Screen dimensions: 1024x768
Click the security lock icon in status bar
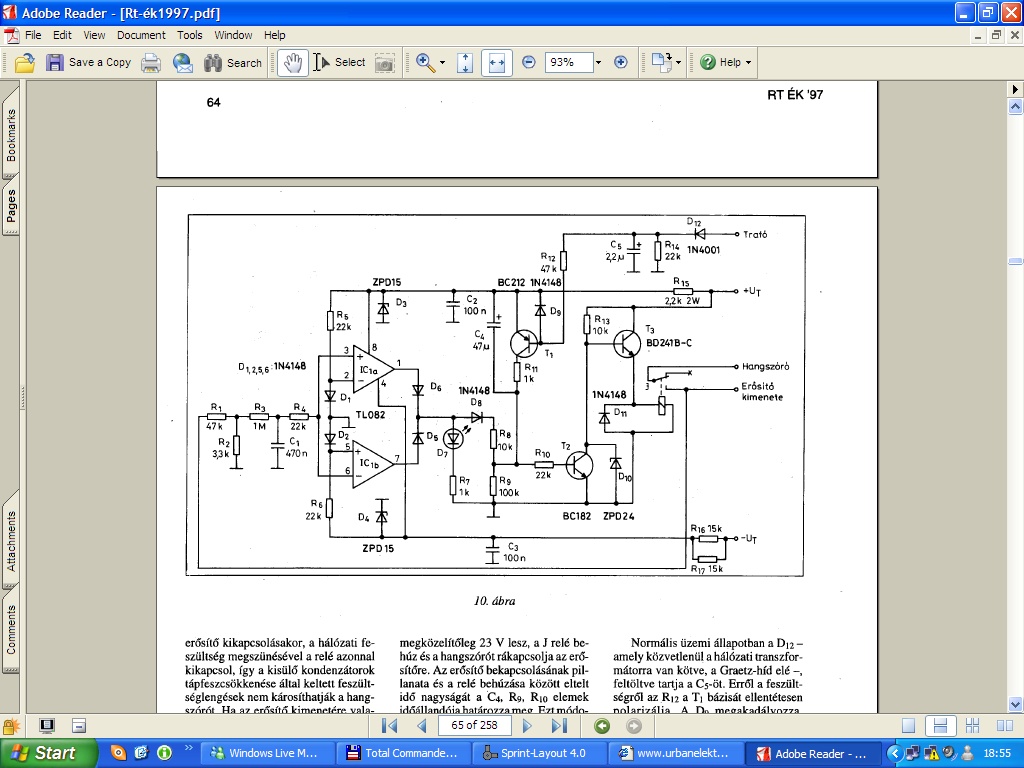pos(11,726)
